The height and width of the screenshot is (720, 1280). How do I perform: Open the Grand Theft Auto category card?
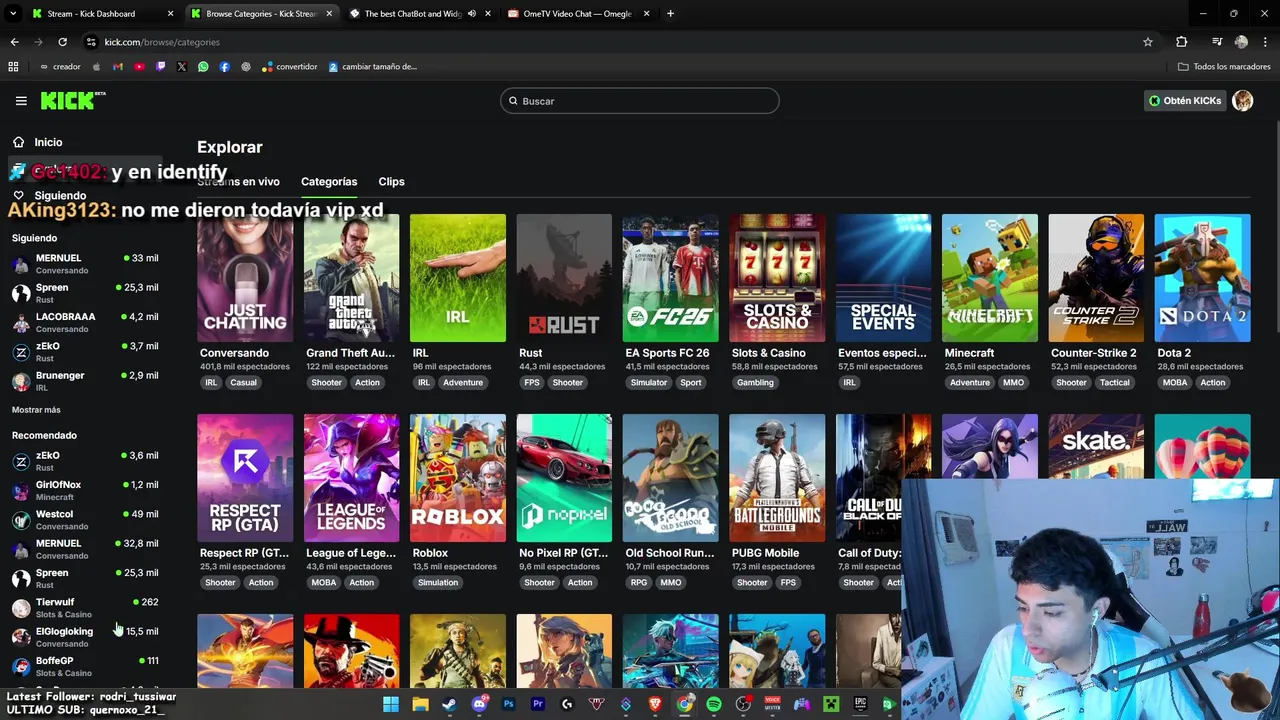[x=351, y=278]
